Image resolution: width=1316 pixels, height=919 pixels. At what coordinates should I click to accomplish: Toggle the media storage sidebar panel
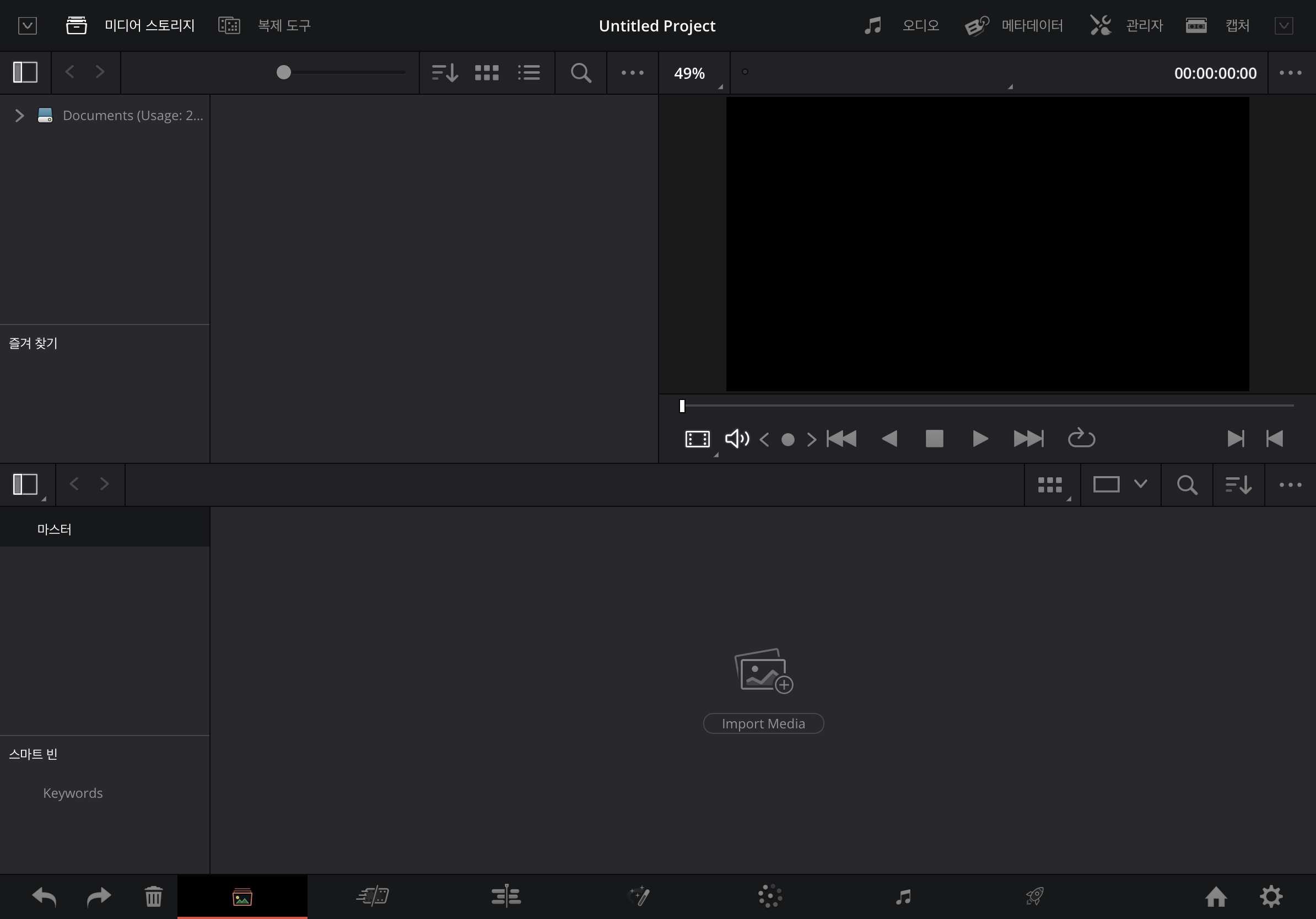point(25,72)
